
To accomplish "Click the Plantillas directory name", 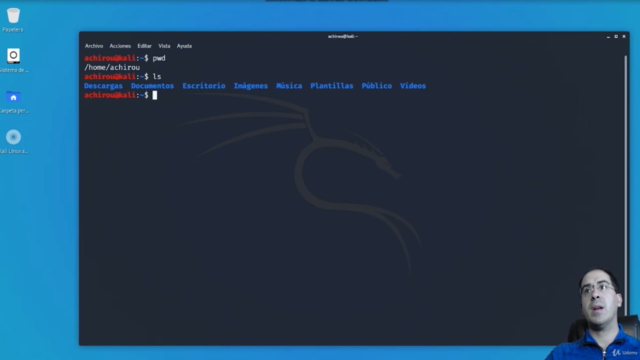I will (331, 86).
